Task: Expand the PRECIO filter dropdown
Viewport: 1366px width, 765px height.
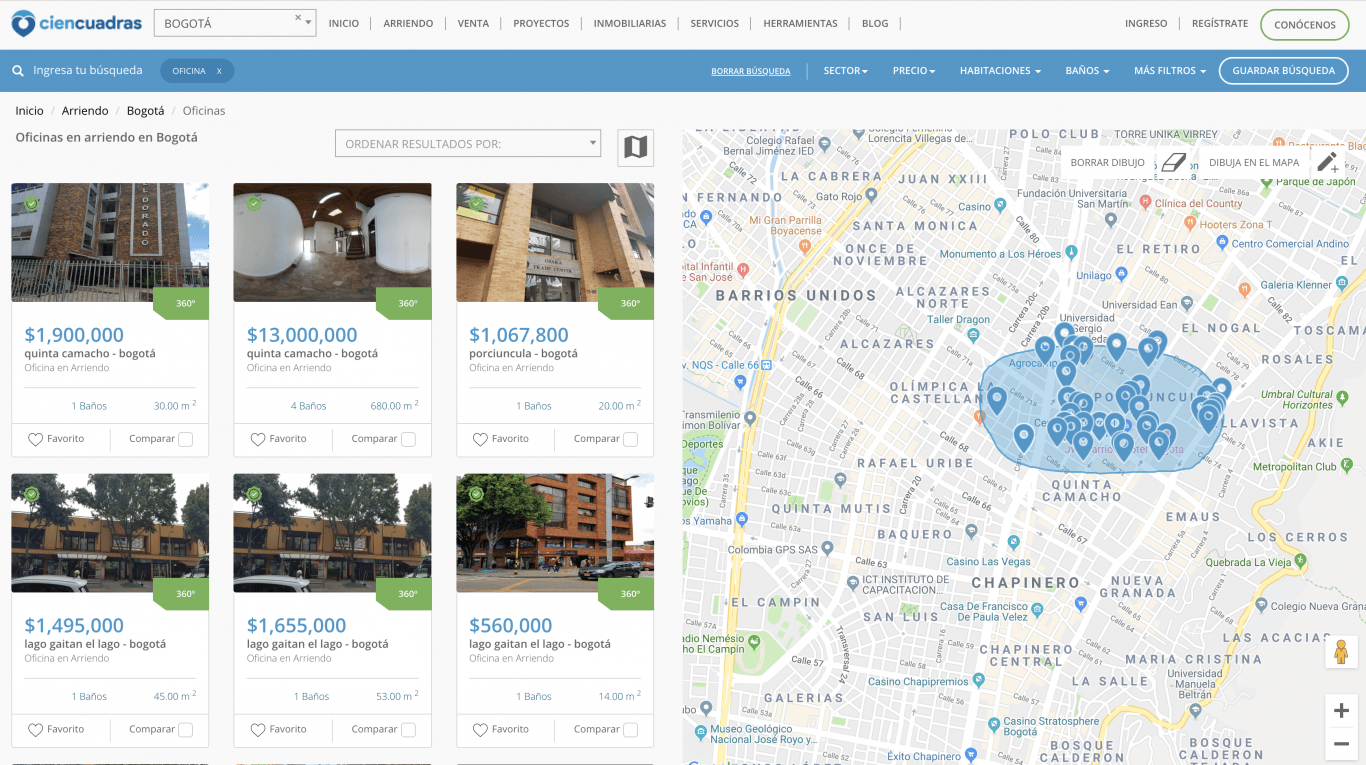Action: pyautogui.click(x=913, y=71)
